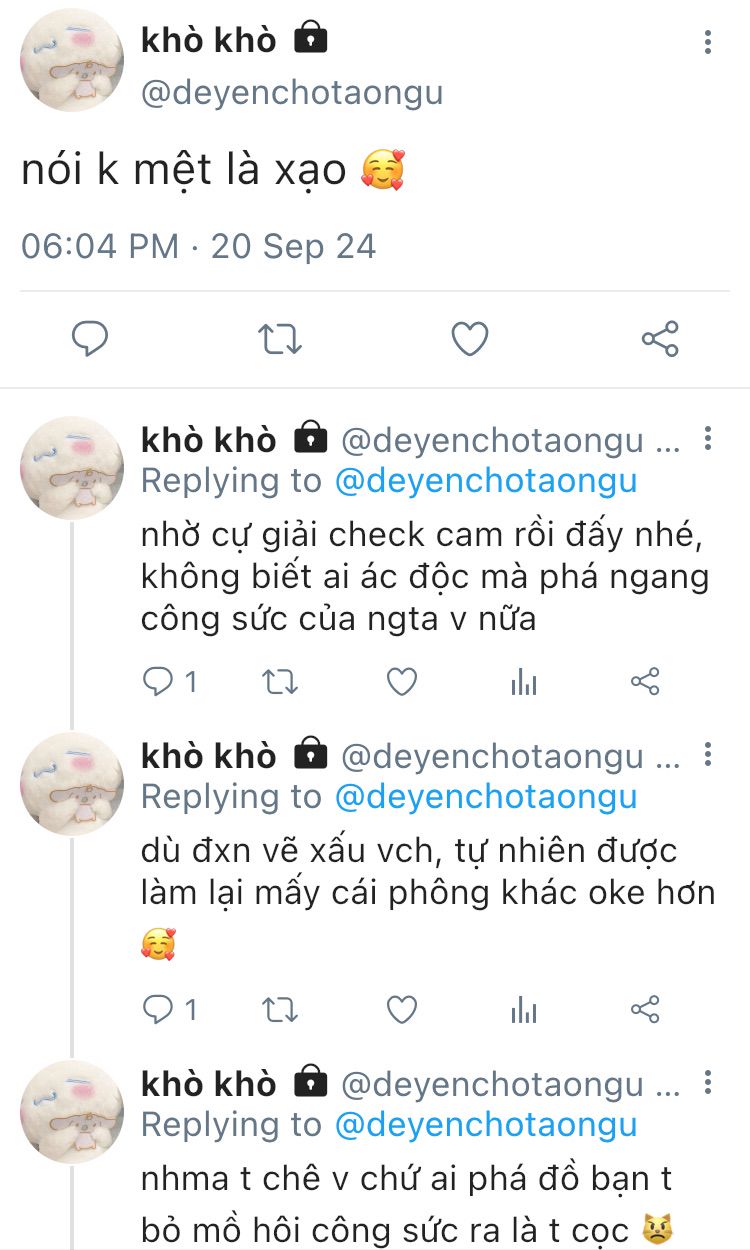
Task: Open the main tweet timestamp 06:04 PM
Action: [100, 246]
